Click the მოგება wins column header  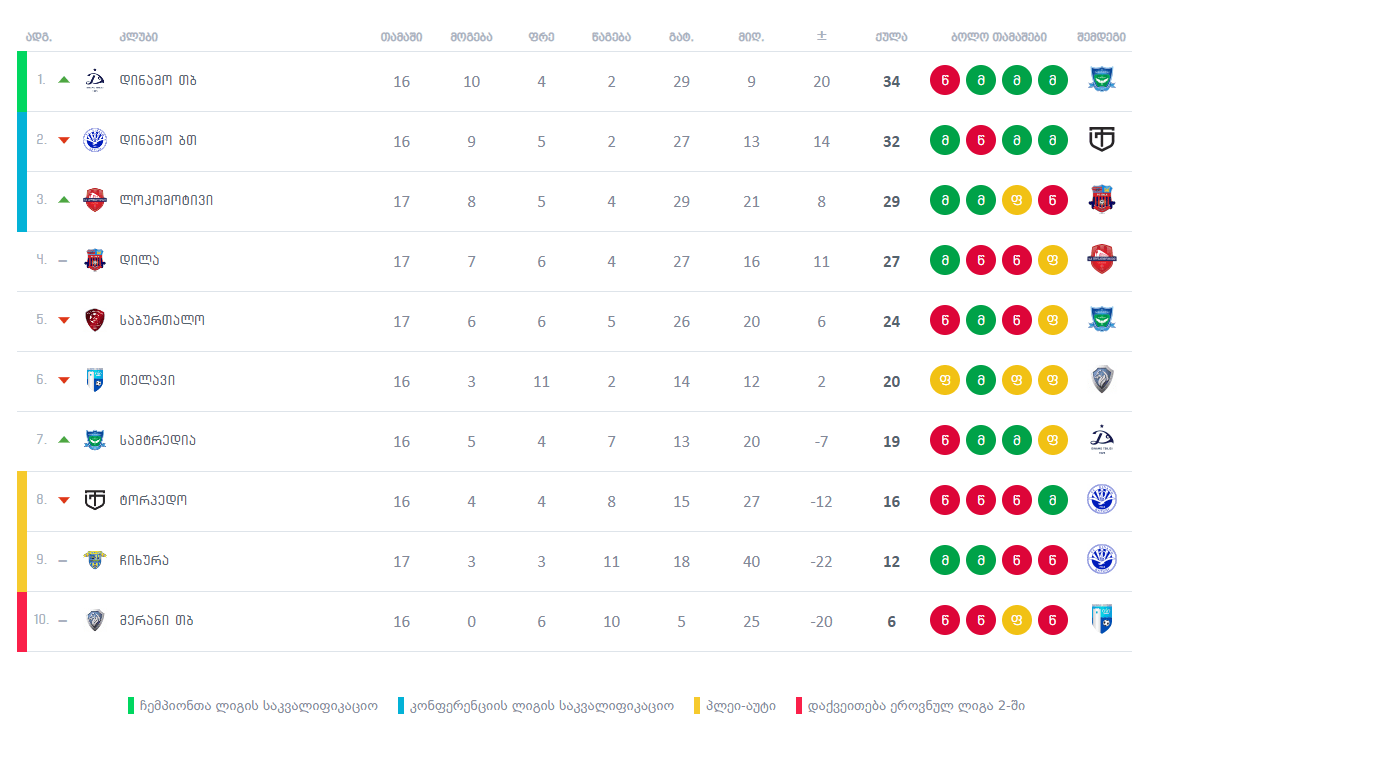[471, 37]
